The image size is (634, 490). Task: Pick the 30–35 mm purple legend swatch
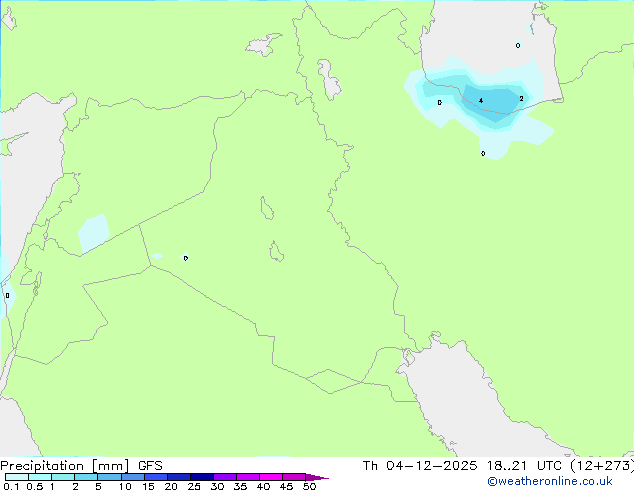(225, 477)
